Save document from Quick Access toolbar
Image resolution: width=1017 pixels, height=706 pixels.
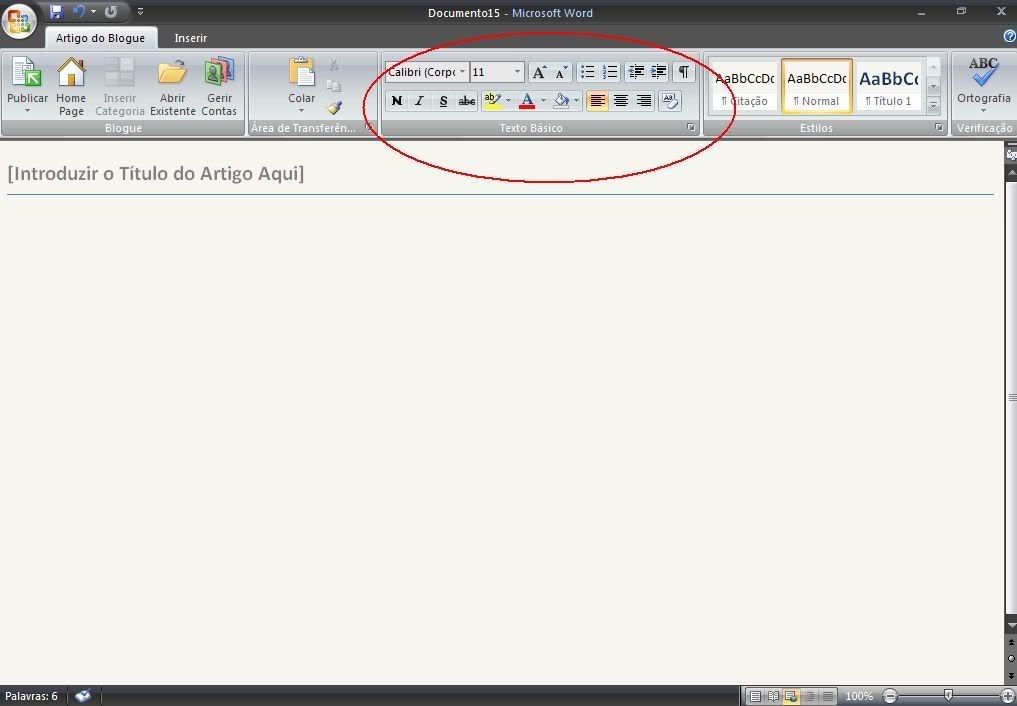[56, 11]
